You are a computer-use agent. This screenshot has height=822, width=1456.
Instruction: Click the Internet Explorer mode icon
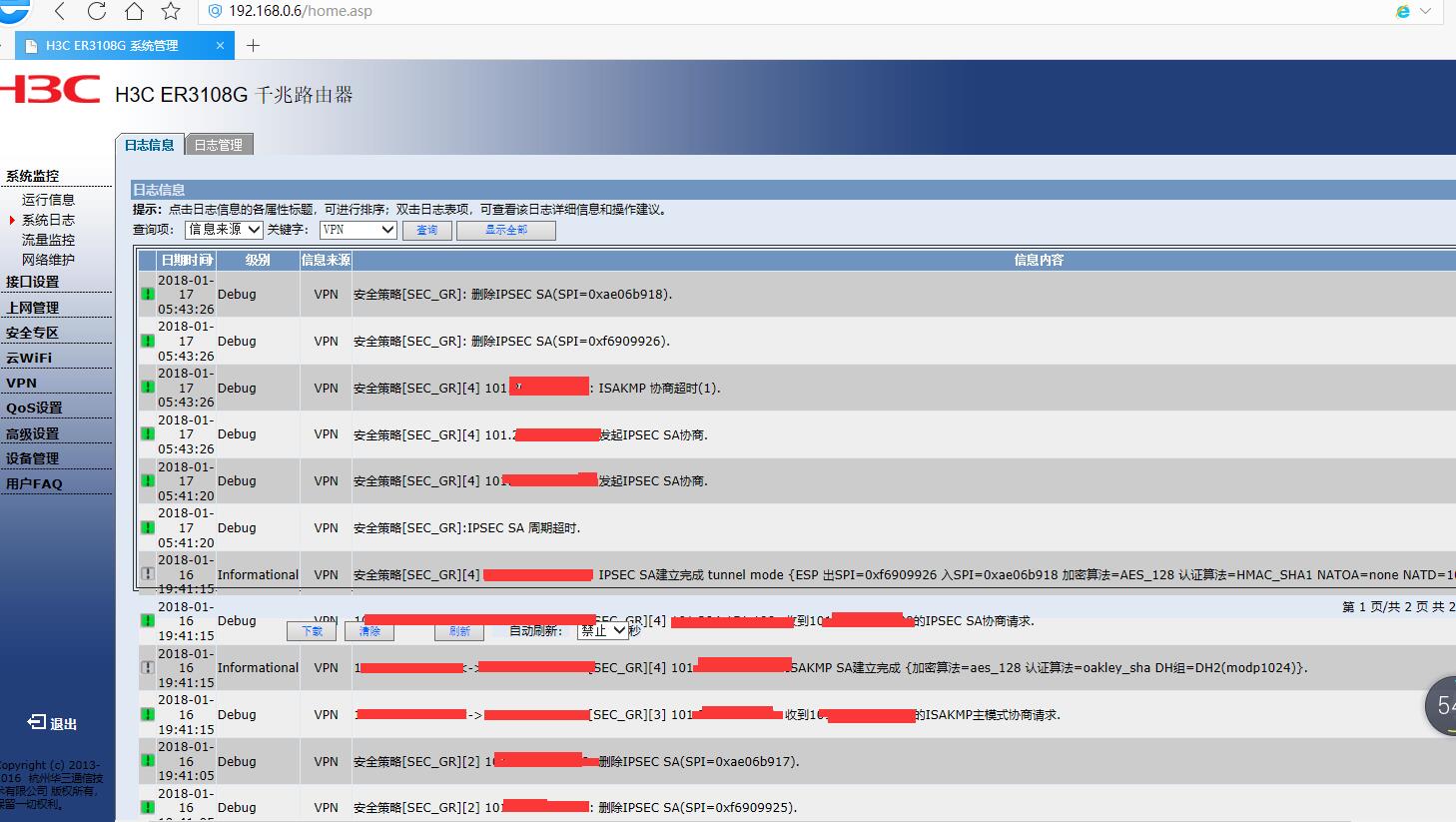(x=1403, y=11)
